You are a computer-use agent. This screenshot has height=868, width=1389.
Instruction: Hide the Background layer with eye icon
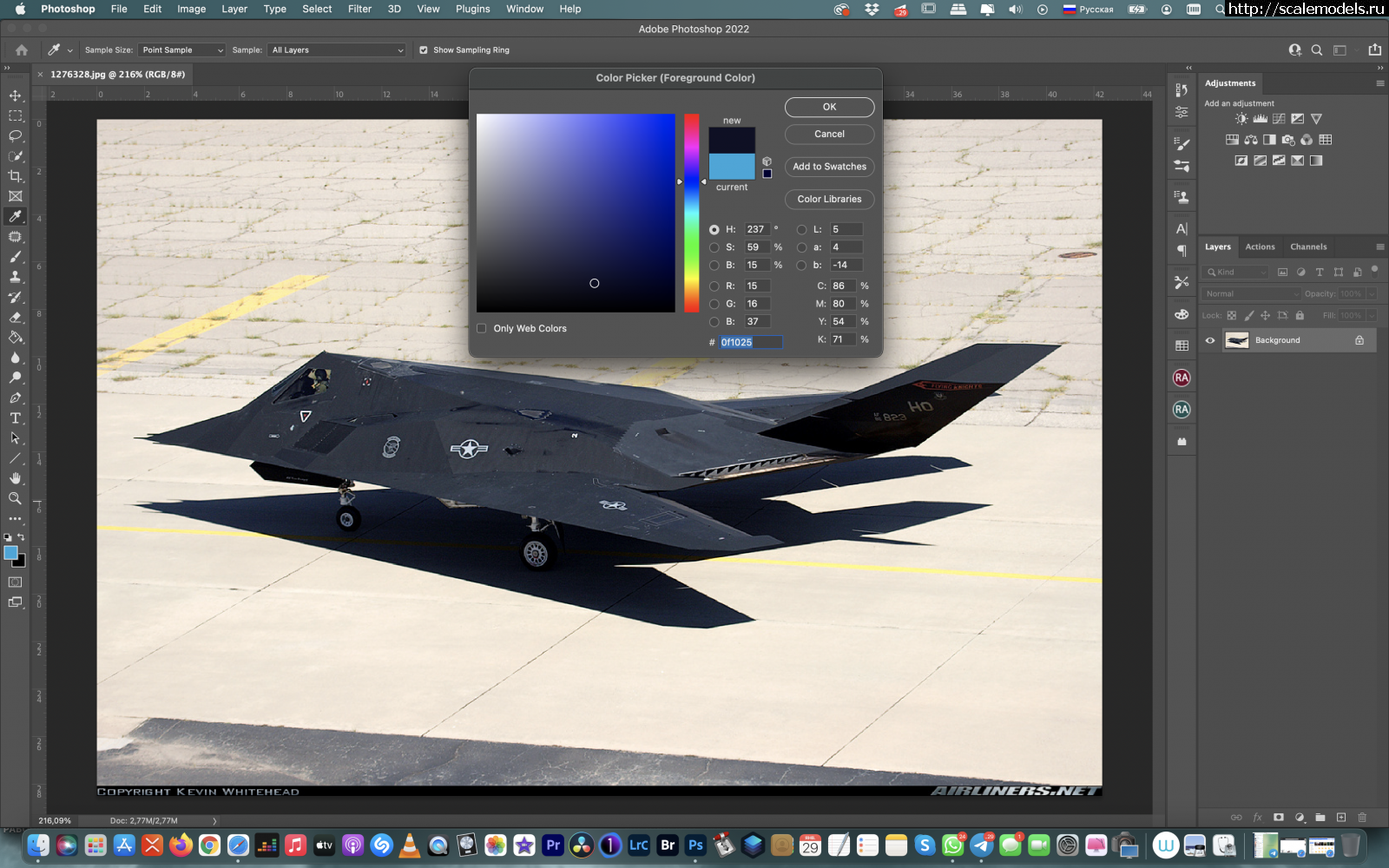1209,340
